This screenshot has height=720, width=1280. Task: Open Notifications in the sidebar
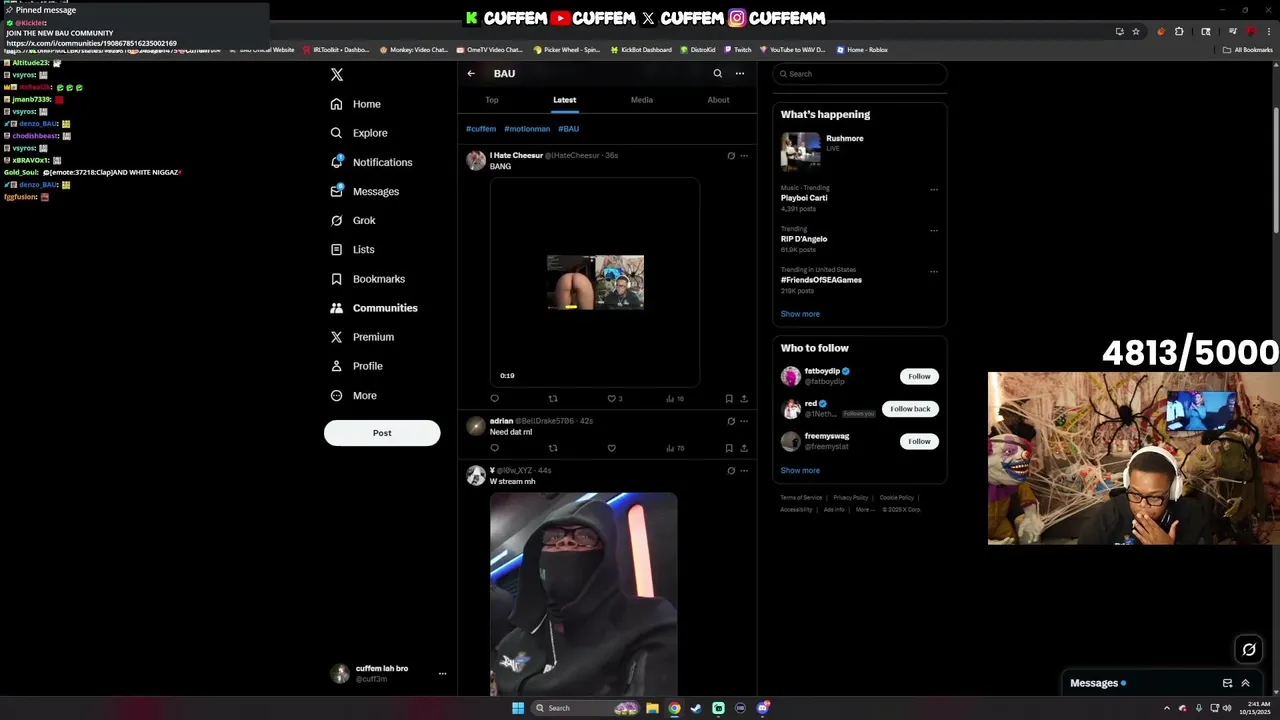371,162
